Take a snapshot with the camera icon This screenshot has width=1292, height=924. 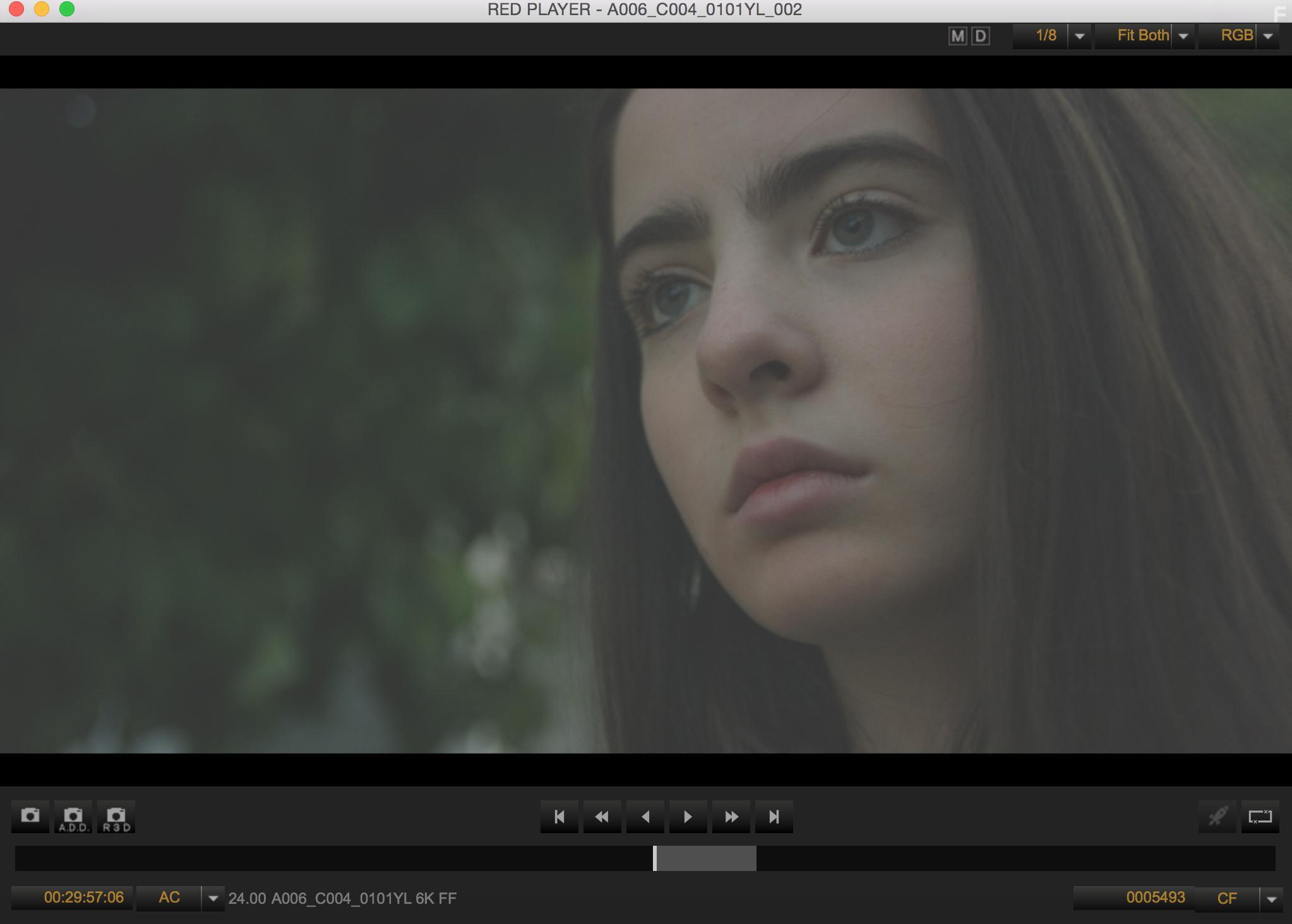coord(30,816)
